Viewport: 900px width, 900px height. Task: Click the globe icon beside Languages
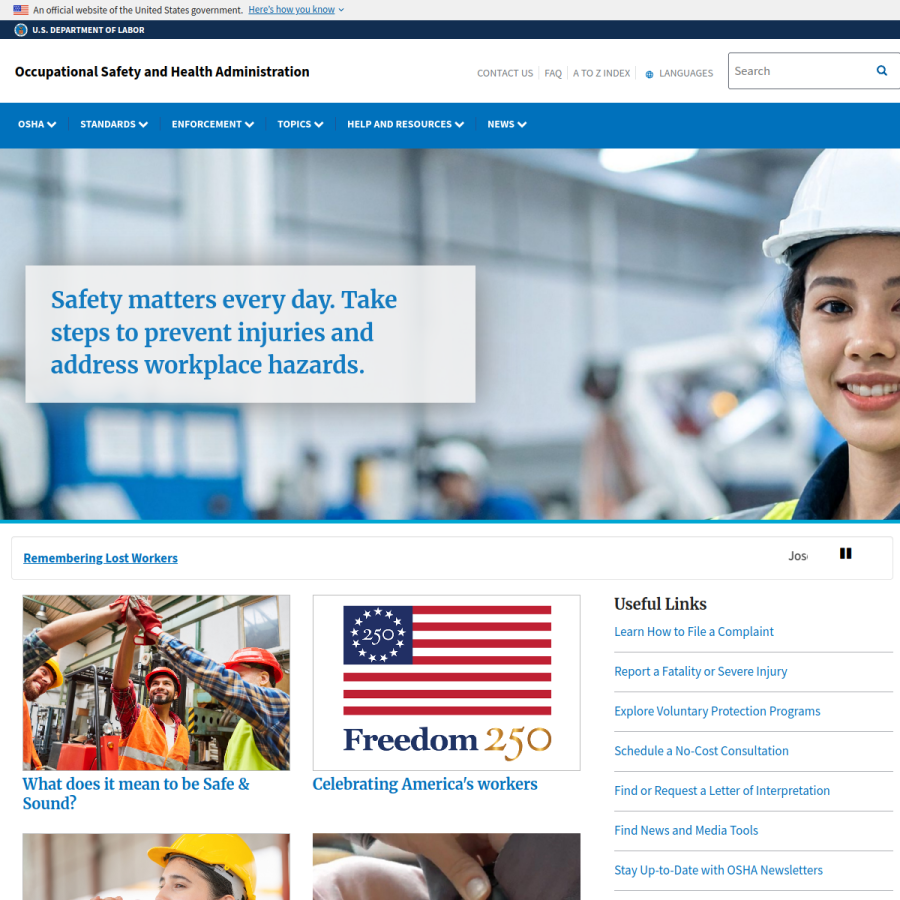pos(649,74)
